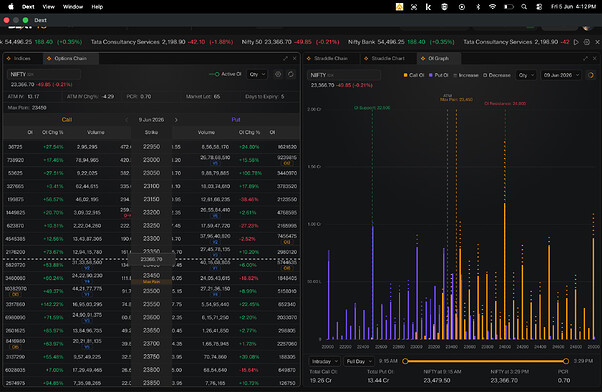Open Options Chain settings gear icon

coord(278,74)
